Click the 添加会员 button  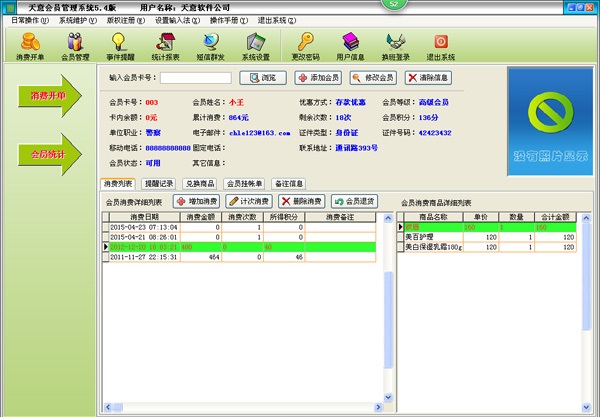pos(318,78)
